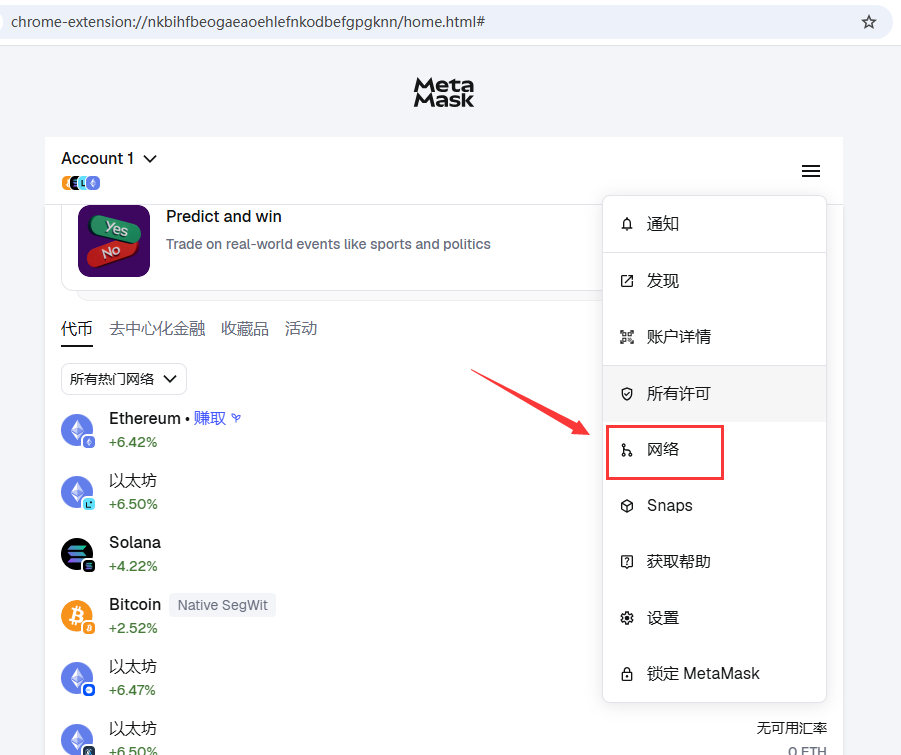This screenshot has height=755, width=901.
Task: Open 发现 menu item
Action: [714, 281]
